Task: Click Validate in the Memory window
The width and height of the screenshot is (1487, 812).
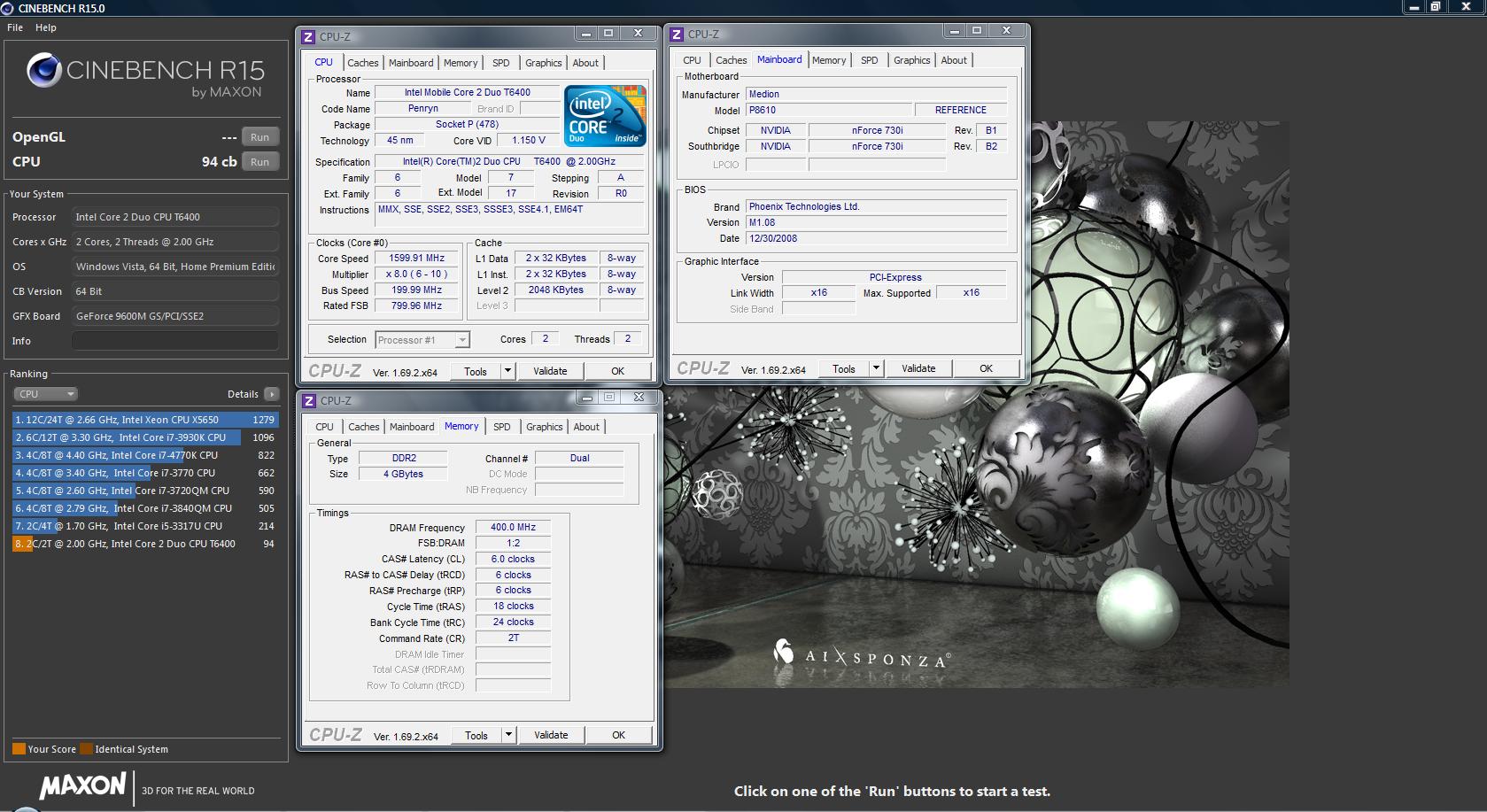Action: (x=551, y=735)
